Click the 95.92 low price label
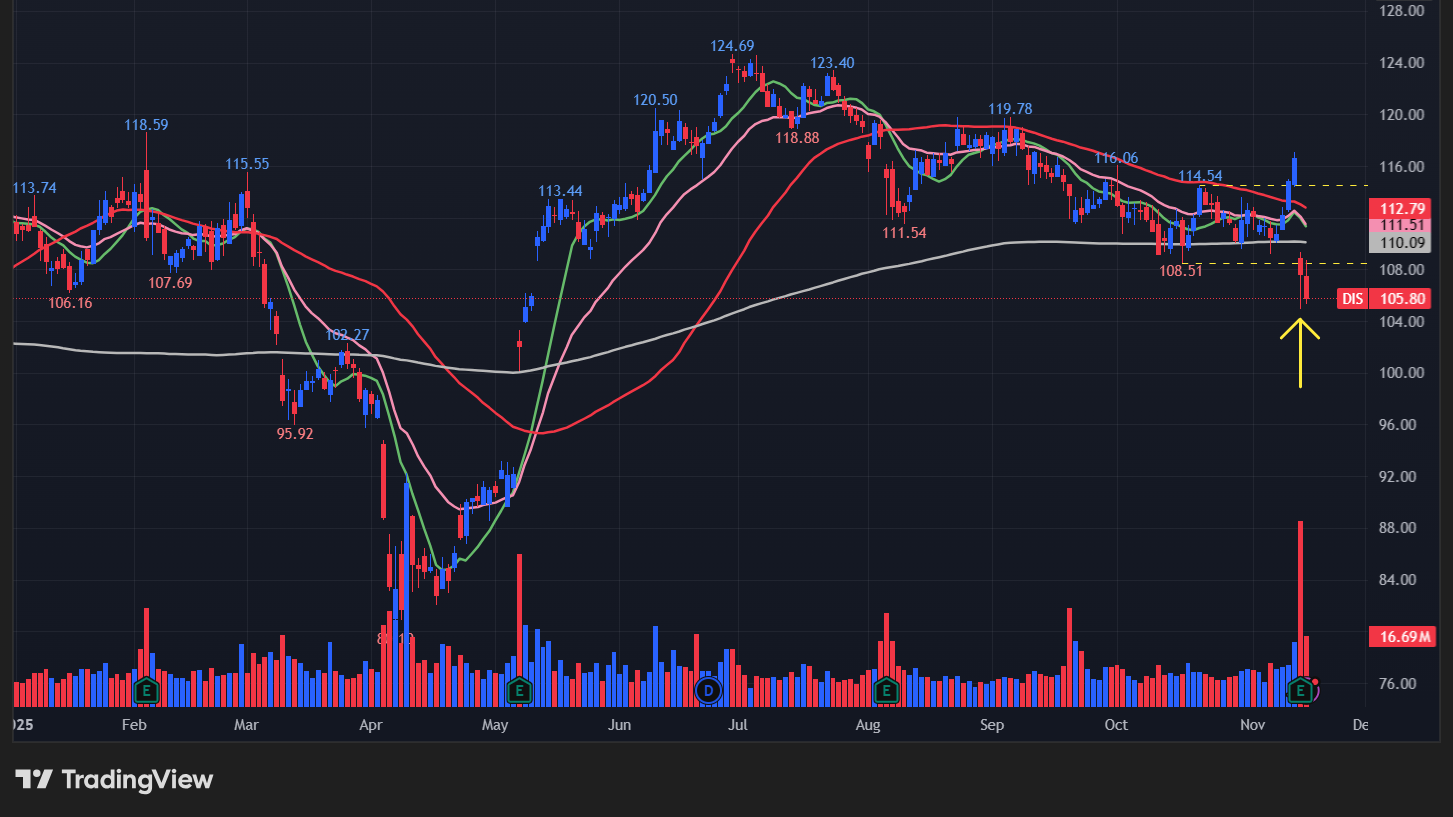The image size is (1453, 817). [295, 434]
